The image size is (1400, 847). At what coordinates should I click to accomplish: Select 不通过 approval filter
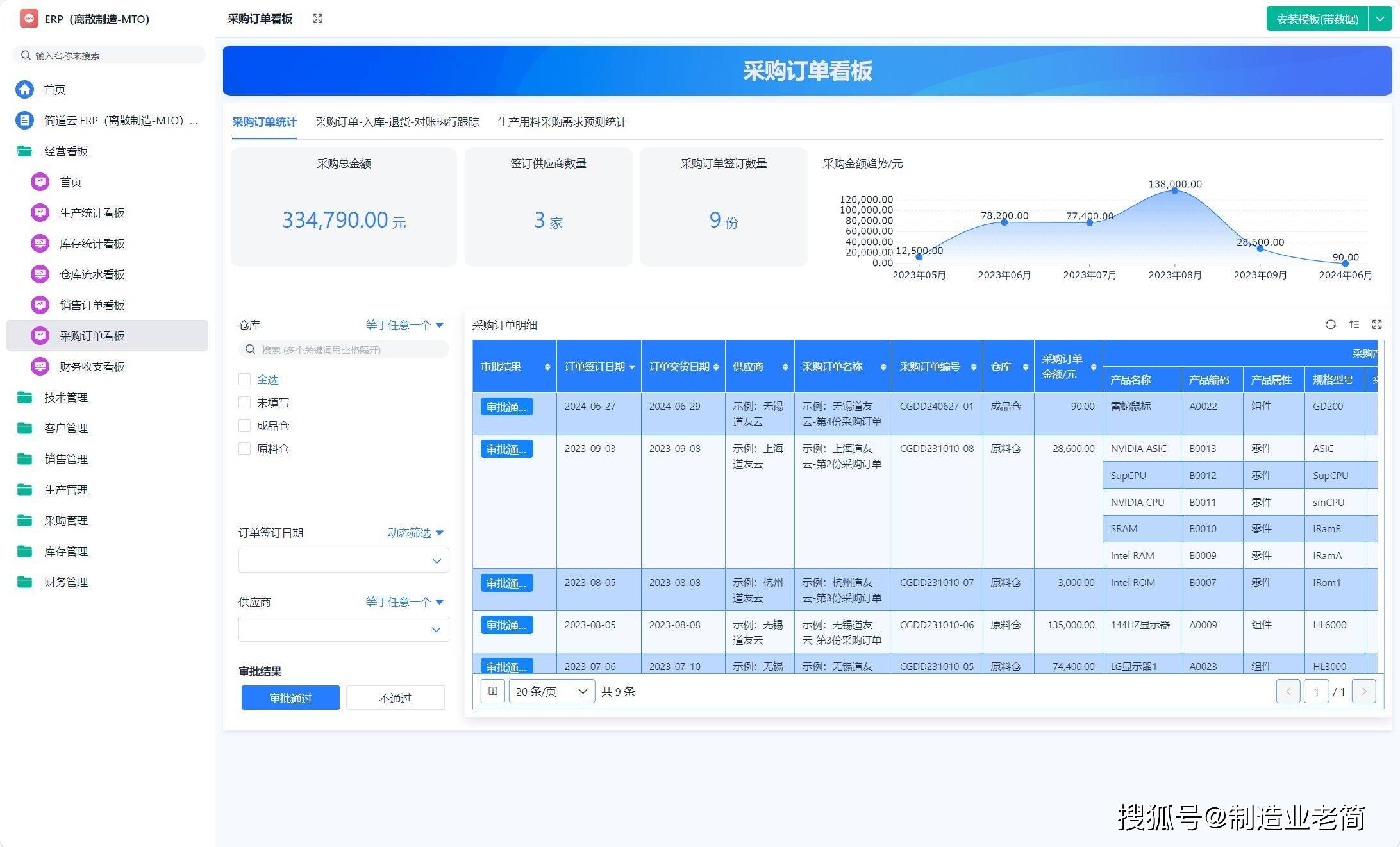[x=396, y=698]
